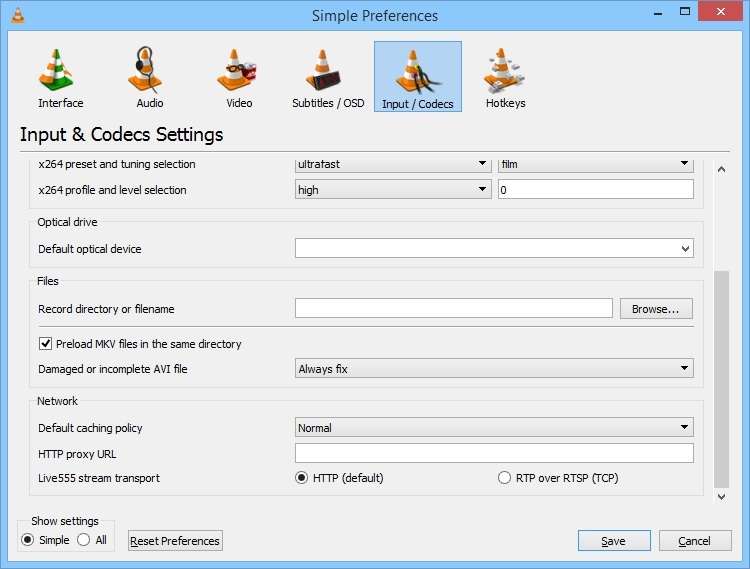This screenshot has height=569, width=750.
Task: Click the HTTP proxy URL text field
Action: pyautogui.click(x=494, y=453)
